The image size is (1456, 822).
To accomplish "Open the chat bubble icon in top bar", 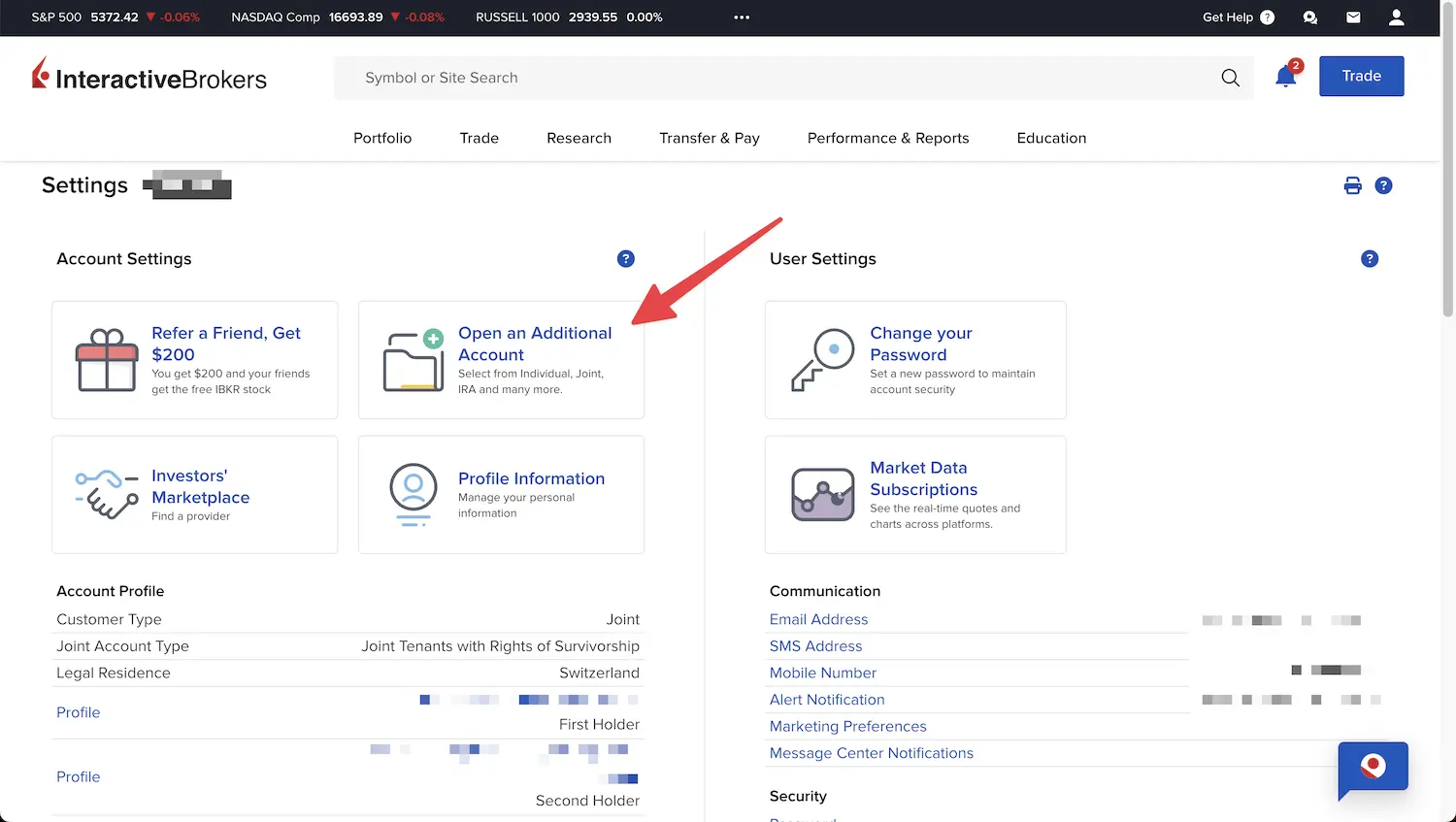I will [1310, 17].
